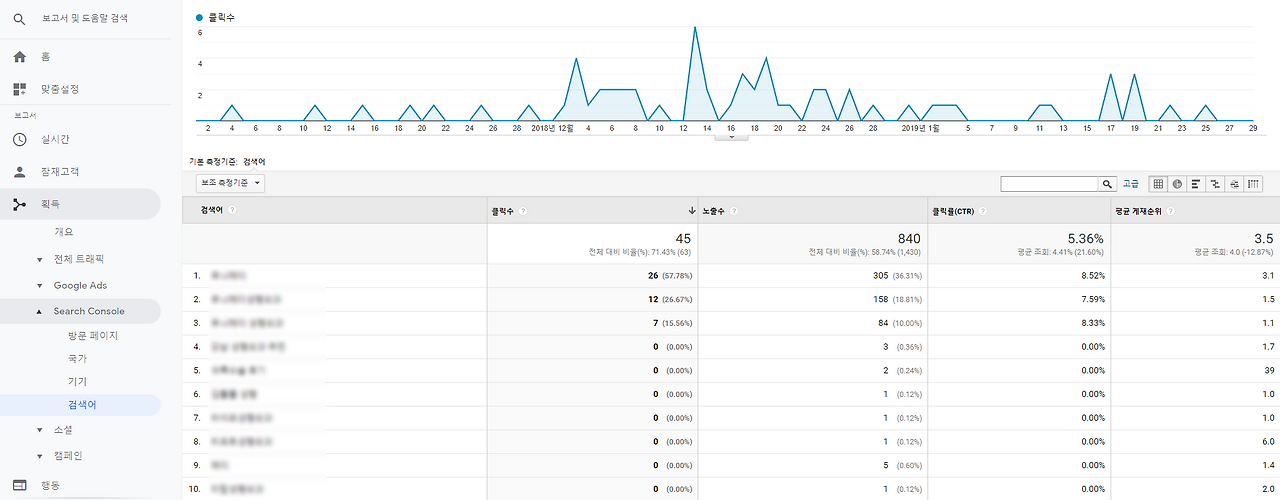The height and width of the screenshot is (500, 1280).
Task: Open the 행동 behavior icon
Action: (x=19, y=486)
